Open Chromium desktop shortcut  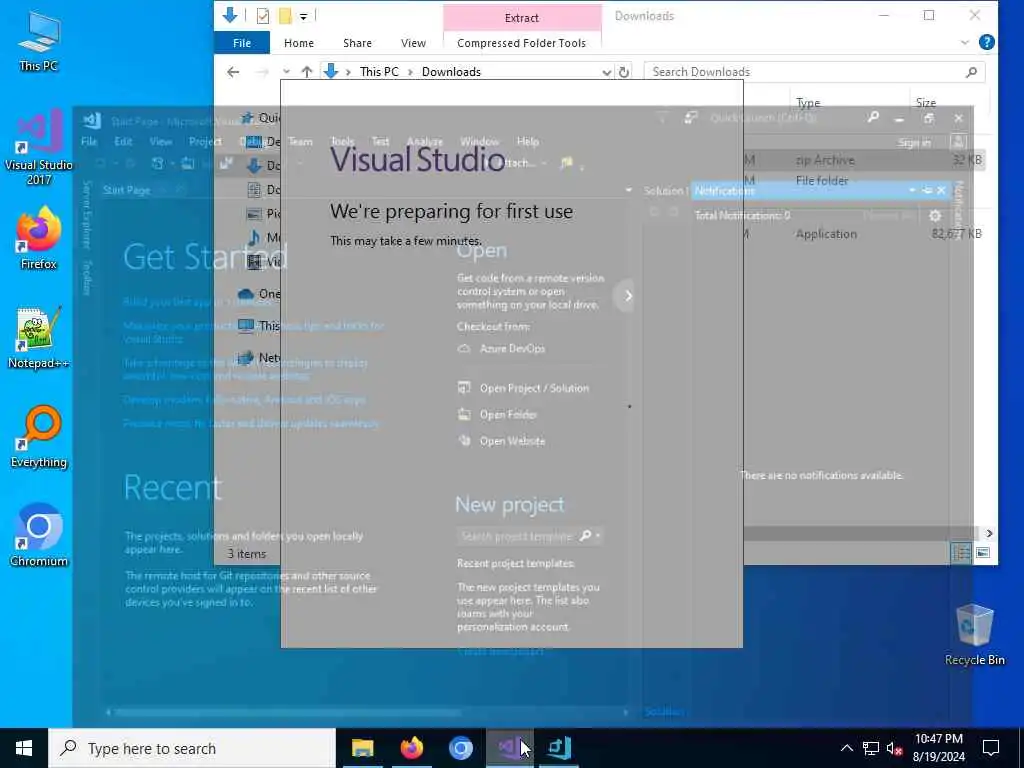(39, 536)
